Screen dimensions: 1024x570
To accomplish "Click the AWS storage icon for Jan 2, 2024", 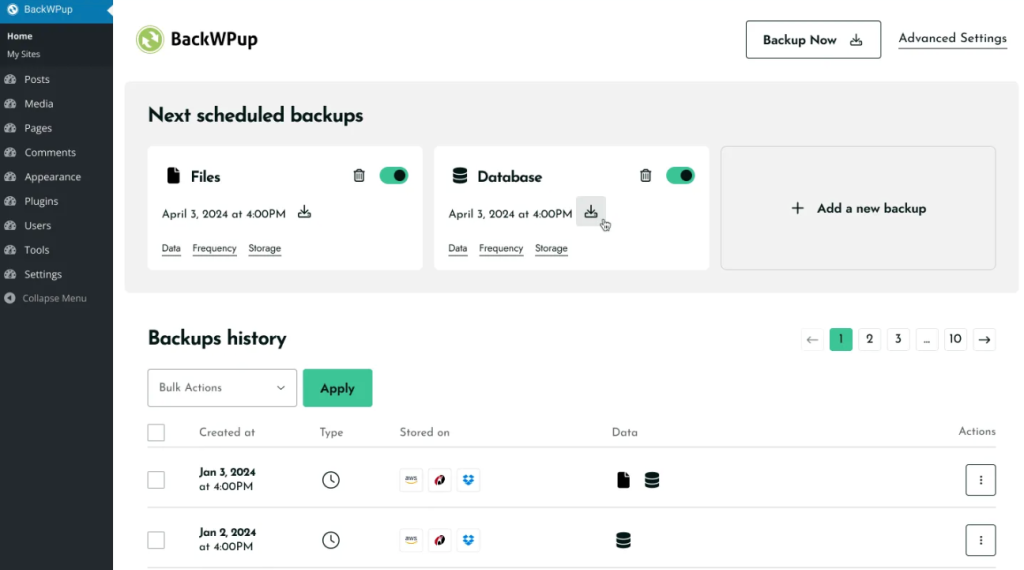I will tap(411, 540).
